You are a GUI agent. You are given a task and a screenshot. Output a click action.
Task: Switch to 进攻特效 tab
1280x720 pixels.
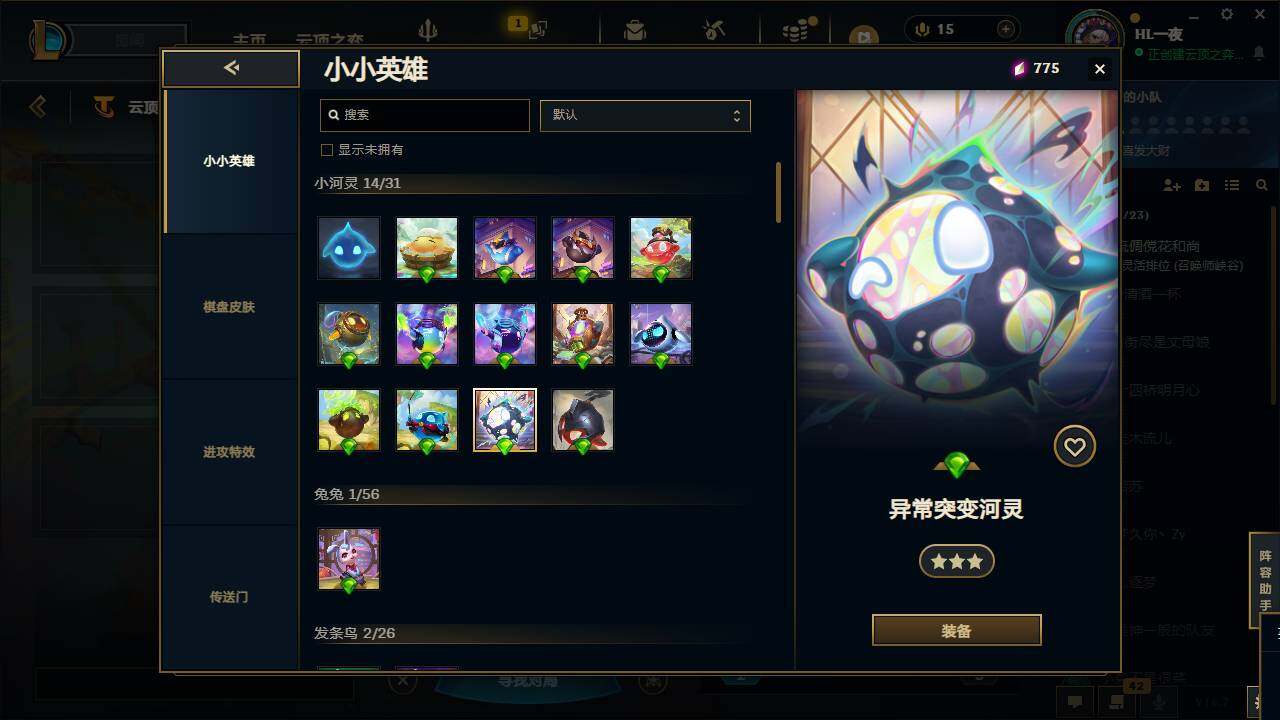pos(229,452)
